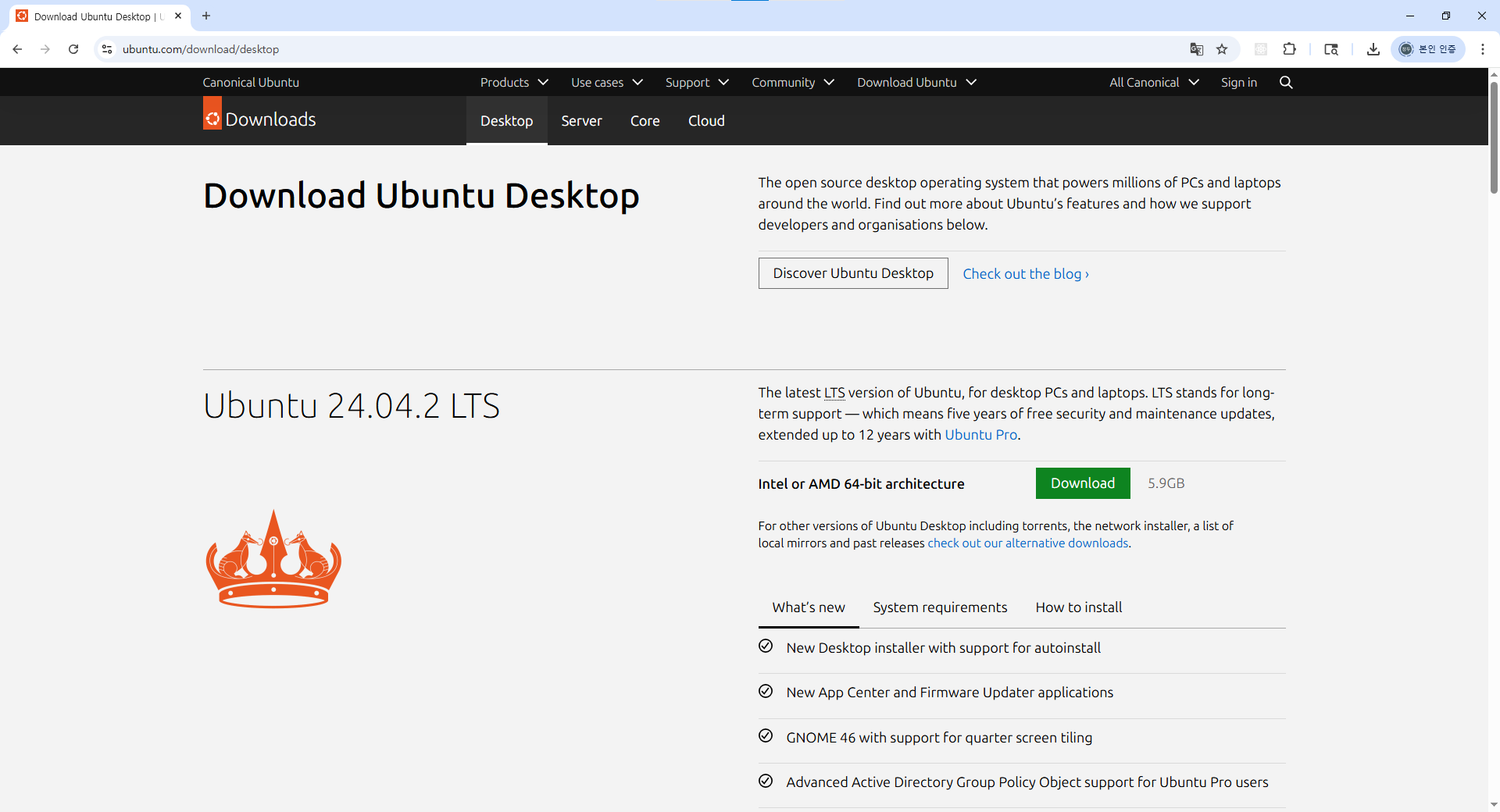Image resolution: width=1500 pixels, height=812 pixels.
Task: Go to Canonical Ubuntu home link
Action: [251, 82]
